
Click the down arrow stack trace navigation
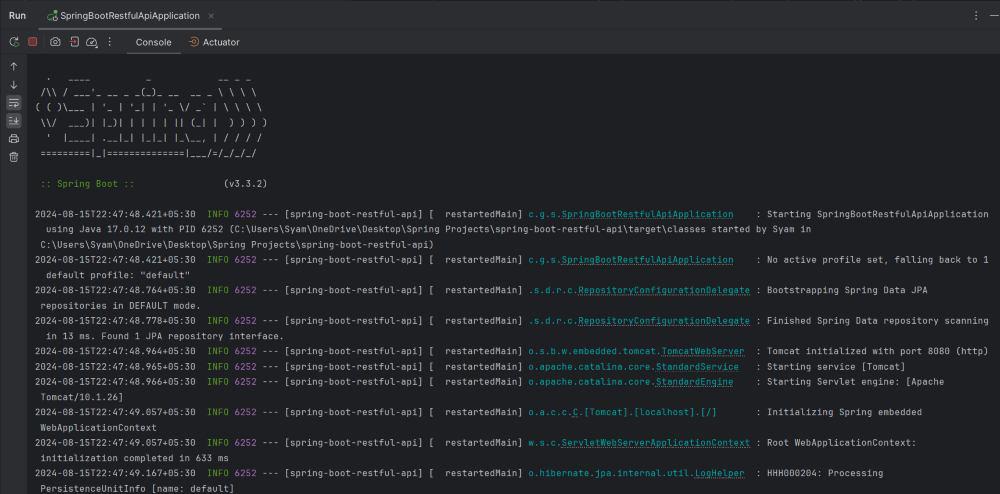pos(14,85)
